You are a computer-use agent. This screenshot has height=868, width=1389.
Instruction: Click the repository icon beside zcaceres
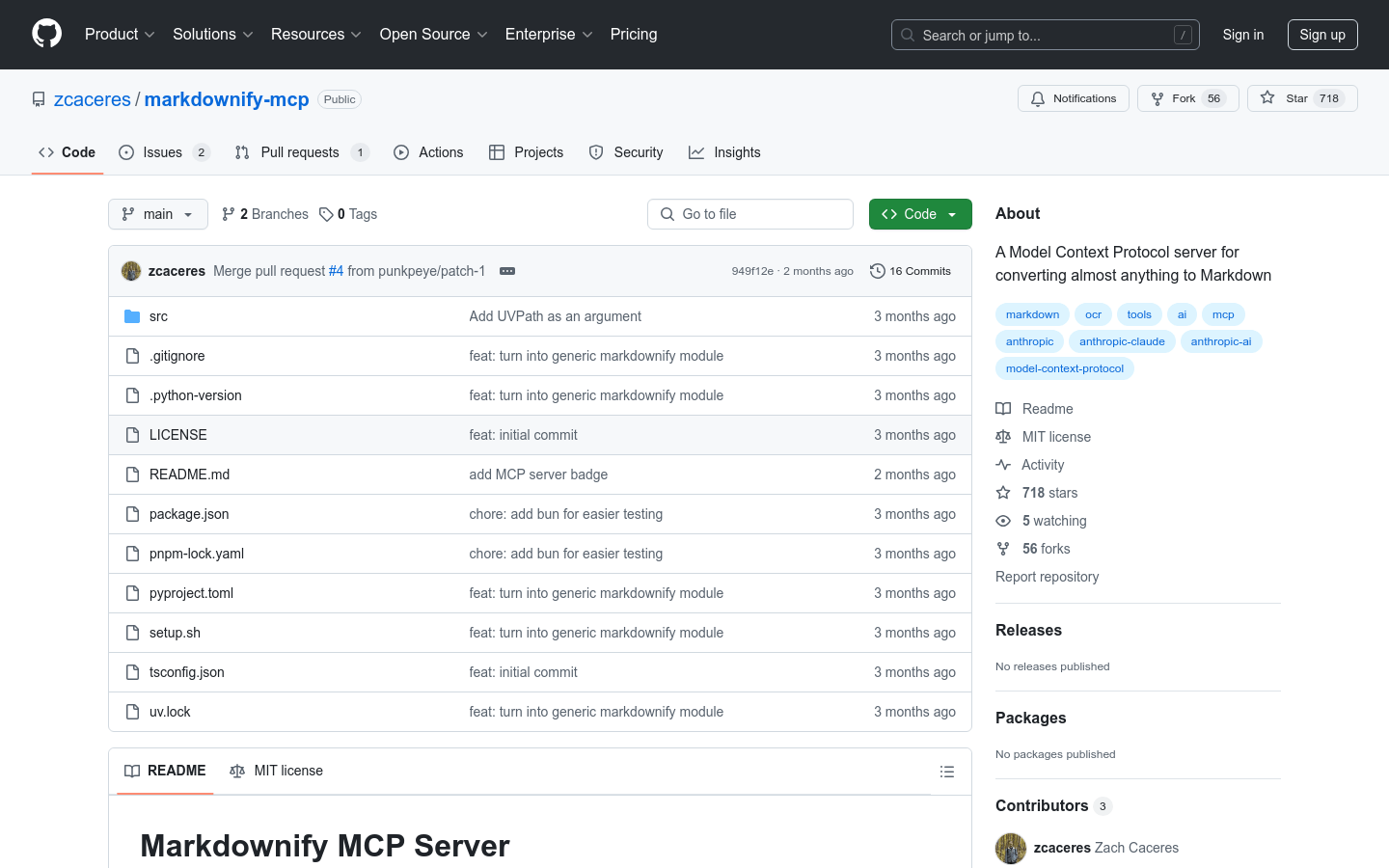tap(39, 99)
